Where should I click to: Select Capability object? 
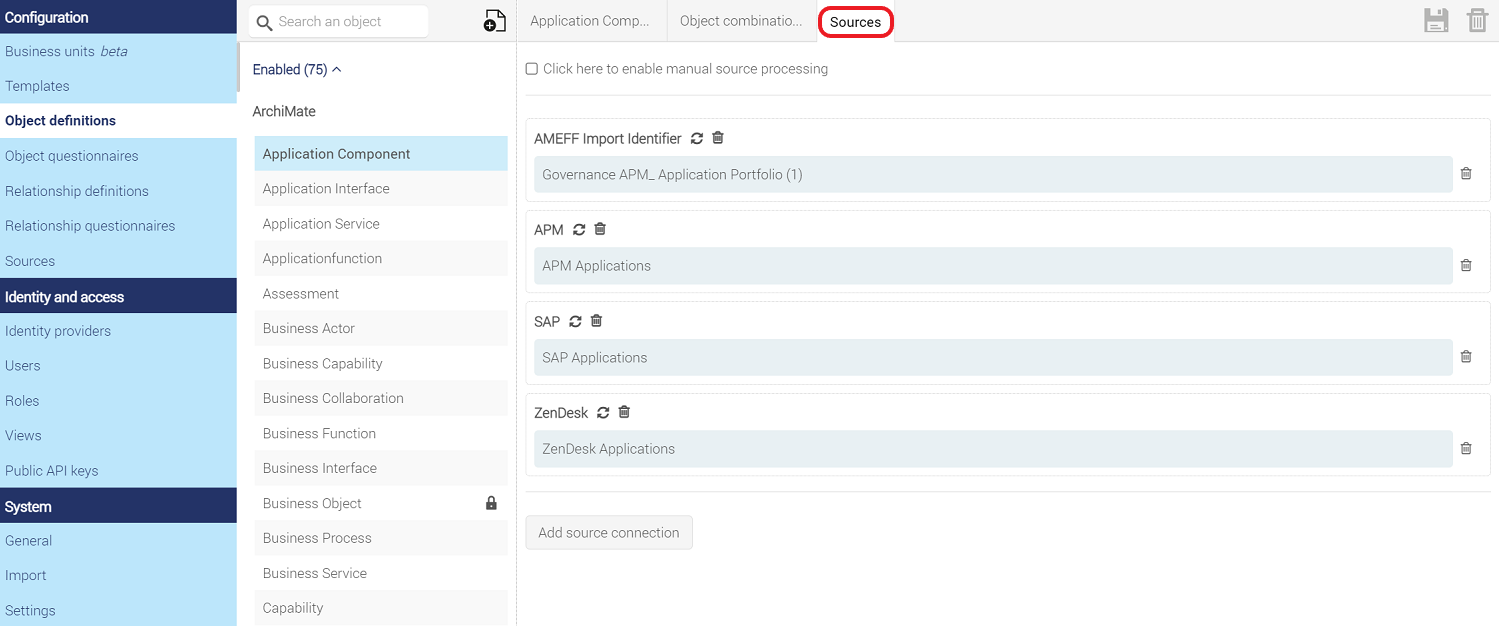tap(381, 608)
